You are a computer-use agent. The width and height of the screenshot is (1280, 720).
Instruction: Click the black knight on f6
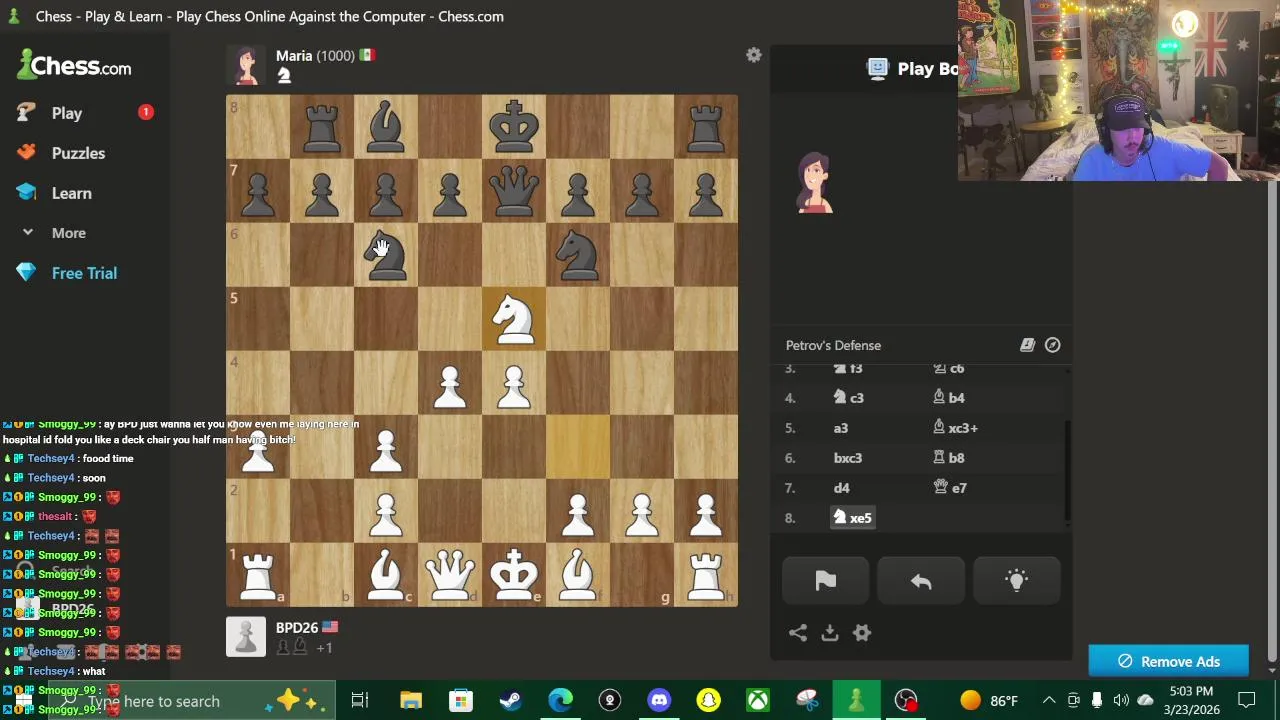pos(578,255)
